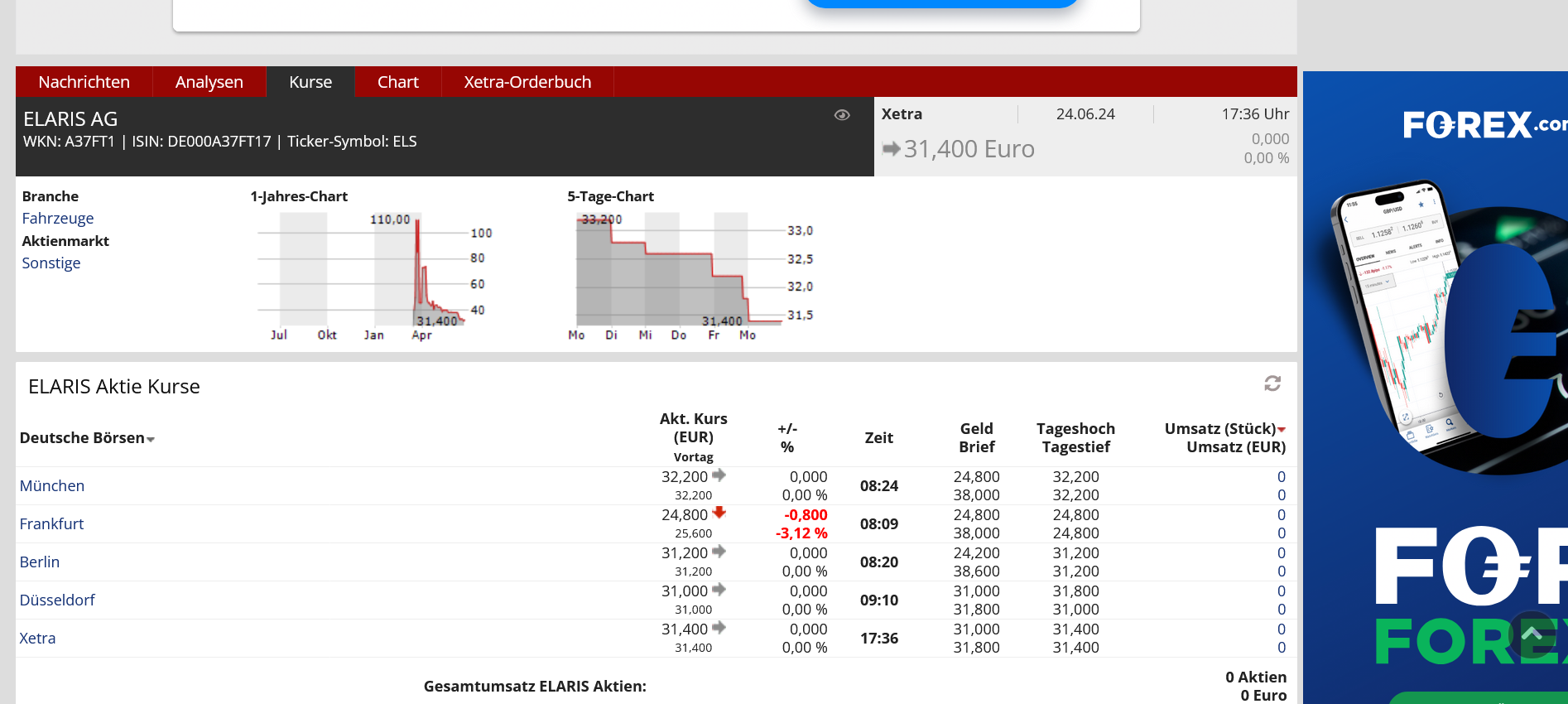Sort by Umsatz (Stück) column arrow

[1282, 429]
